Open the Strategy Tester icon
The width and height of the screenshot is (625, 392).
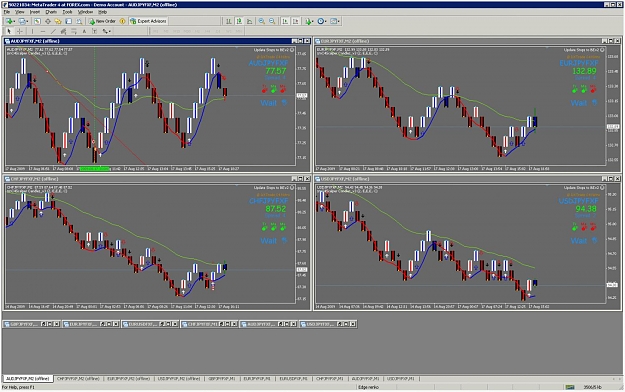[x=79, y=21]
